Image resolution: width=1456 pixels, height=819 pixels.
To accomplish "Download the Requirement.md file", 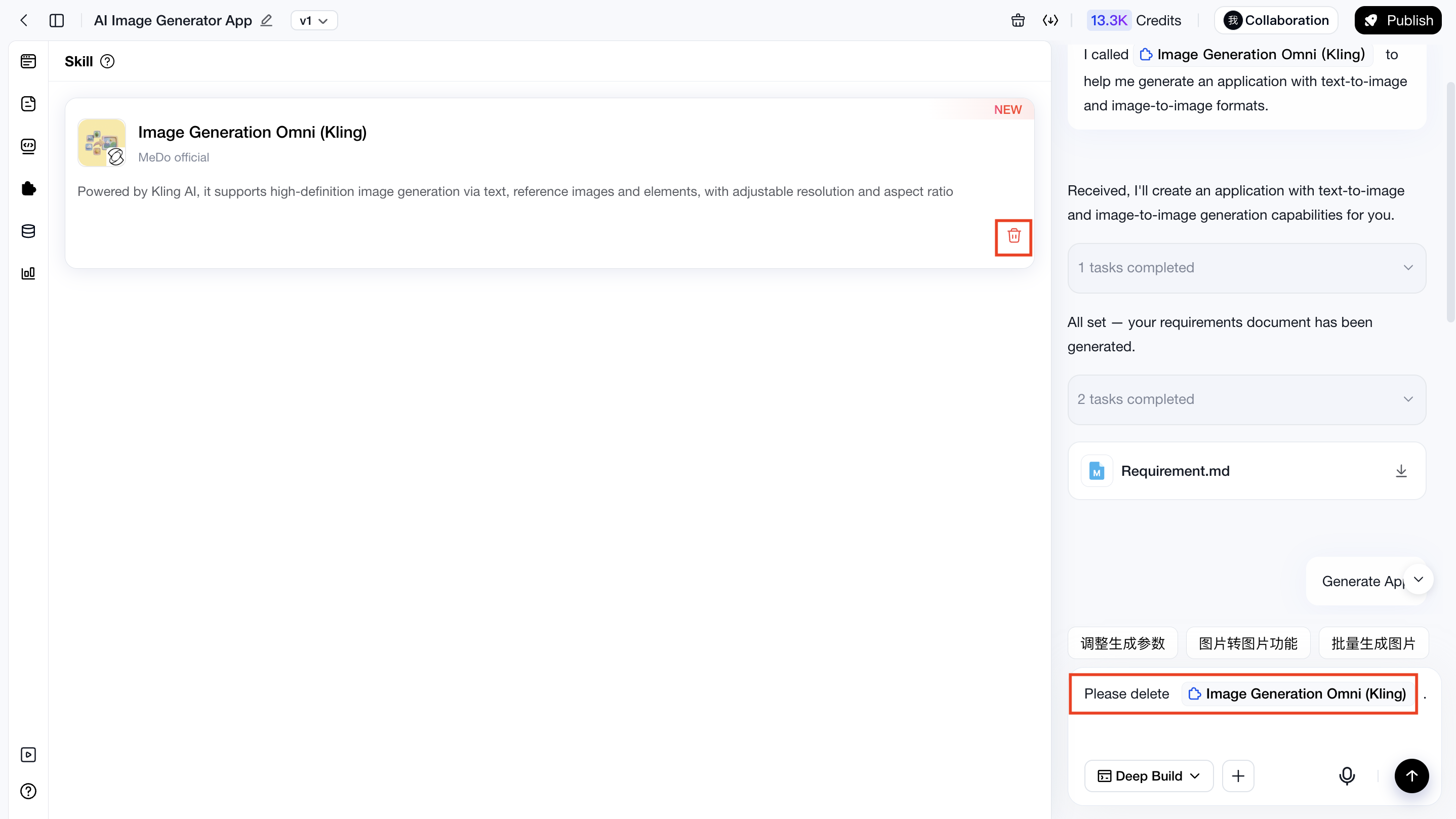I will click(x=1401, y=471).
